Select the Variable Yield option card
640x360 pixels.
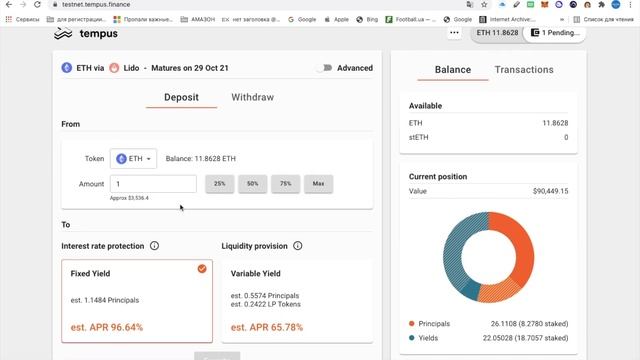[x=297, y=301]
